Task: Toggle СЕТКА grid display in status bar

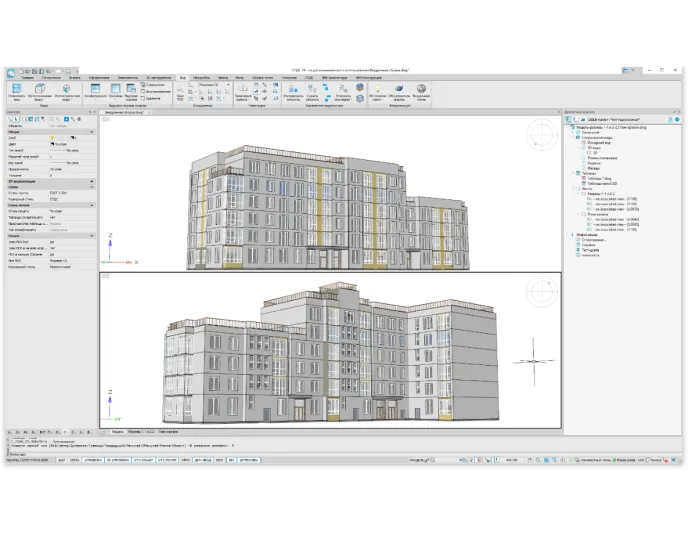Action: pyautogui.click(x=74, y=460)
